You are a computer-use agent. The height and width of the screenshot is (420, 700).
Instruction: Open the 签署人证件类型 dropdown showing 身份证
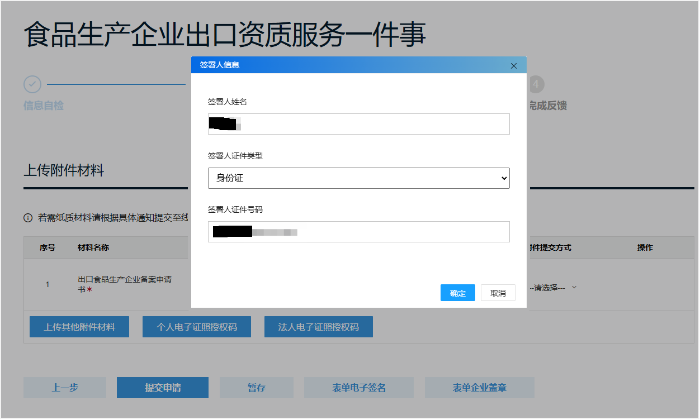[358, 178]
